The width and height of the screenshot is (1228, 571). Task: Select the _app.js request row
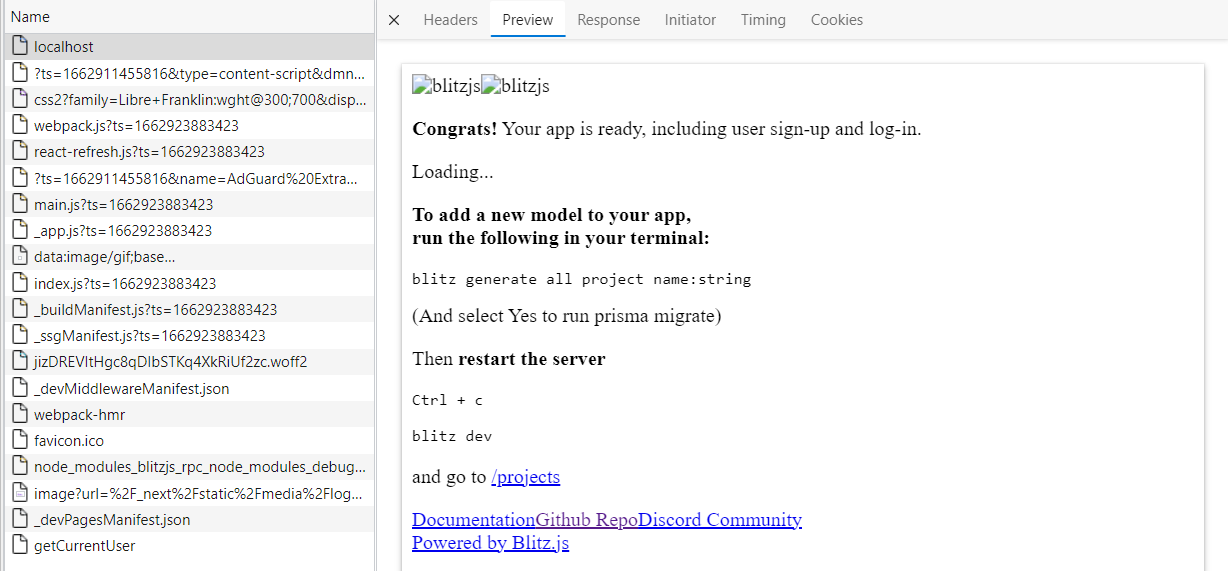click(x=190, y=230)
